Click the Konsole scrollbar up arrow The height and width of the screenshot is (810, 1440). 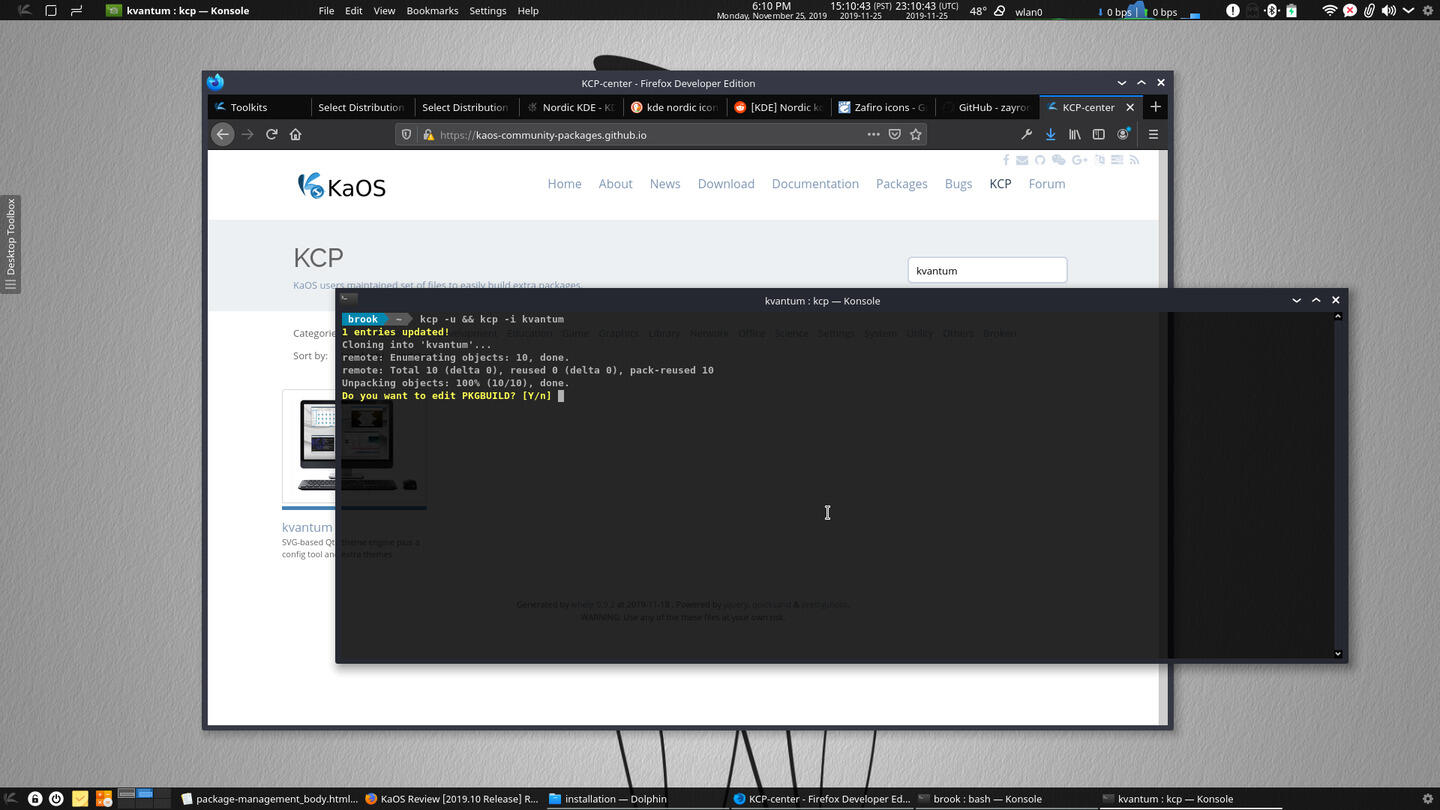1338,317
